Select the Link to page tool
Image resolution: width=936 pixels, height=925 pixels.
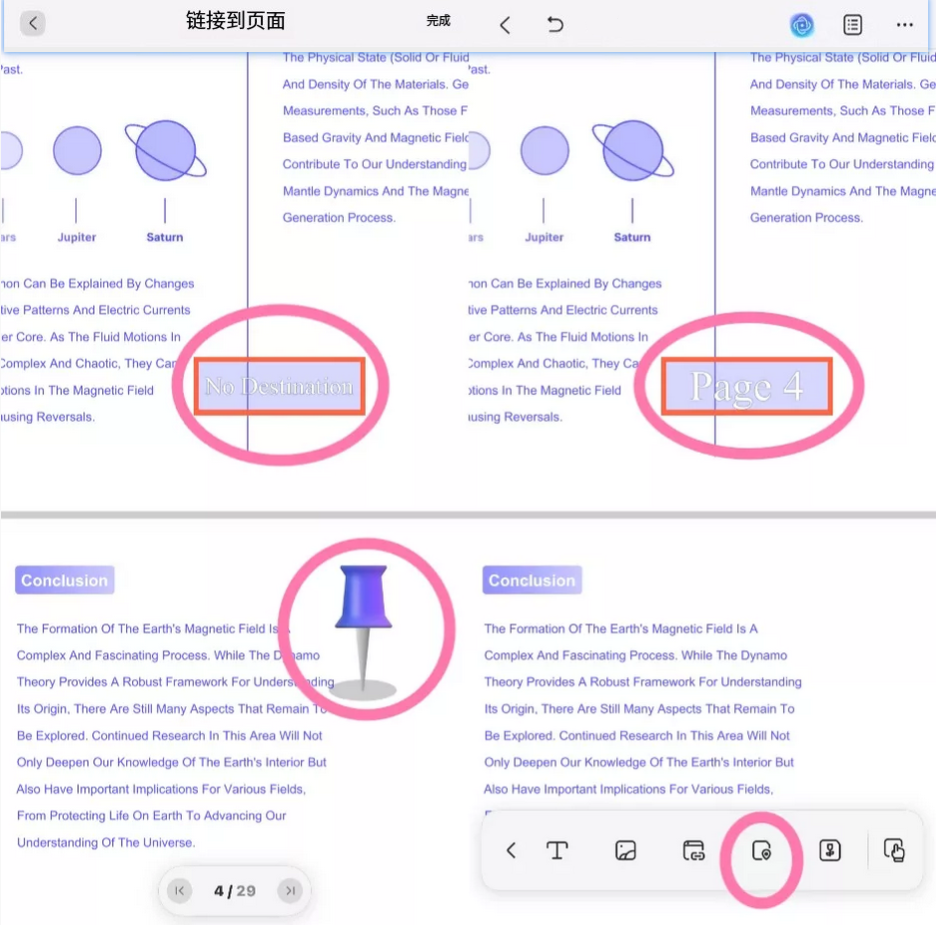click(x=762, y=851)
